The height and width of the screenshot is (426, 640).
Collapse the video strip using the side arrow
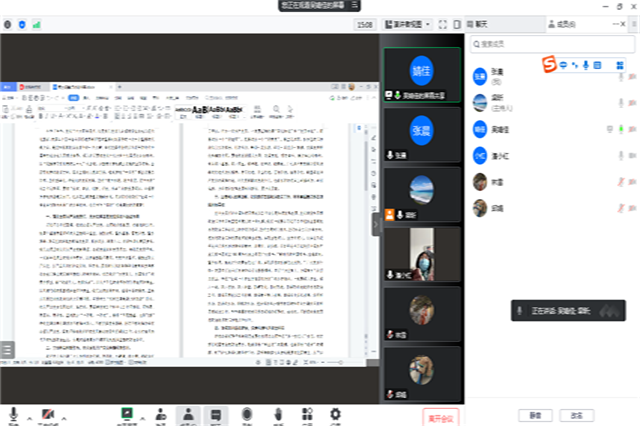point(376,226)
